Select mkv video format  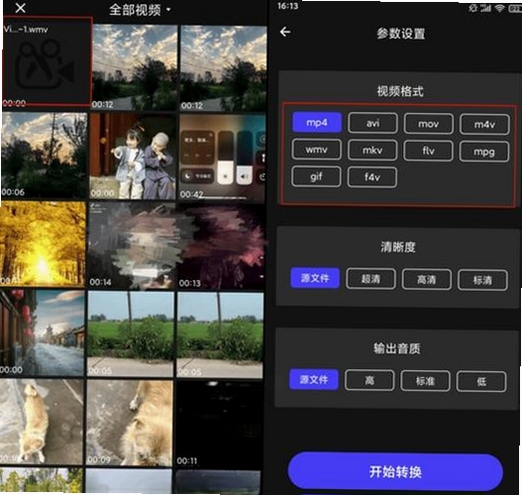(x=372, y=150)
